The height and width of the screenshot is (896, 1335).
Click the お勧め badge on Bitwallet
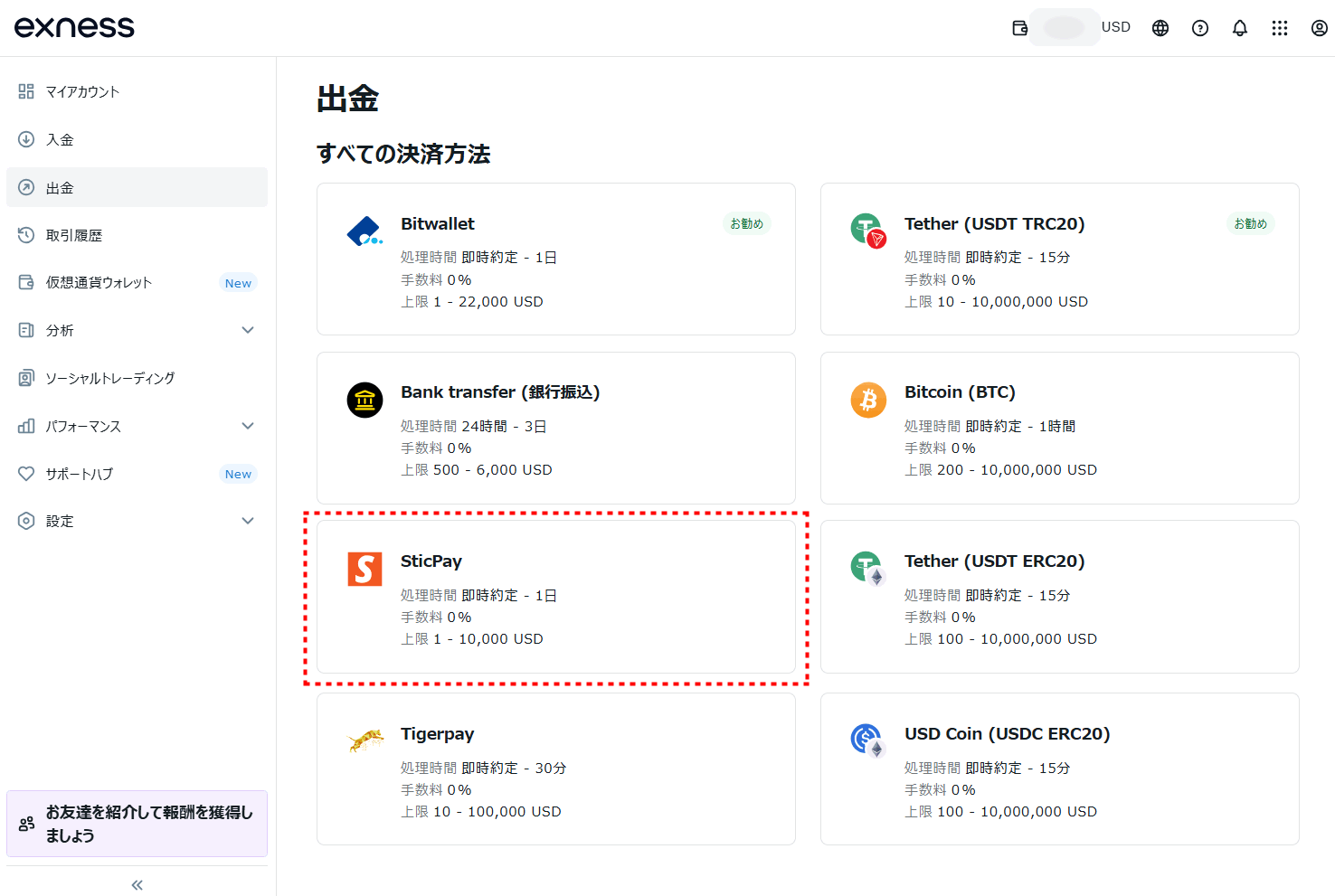coord(747,223)
